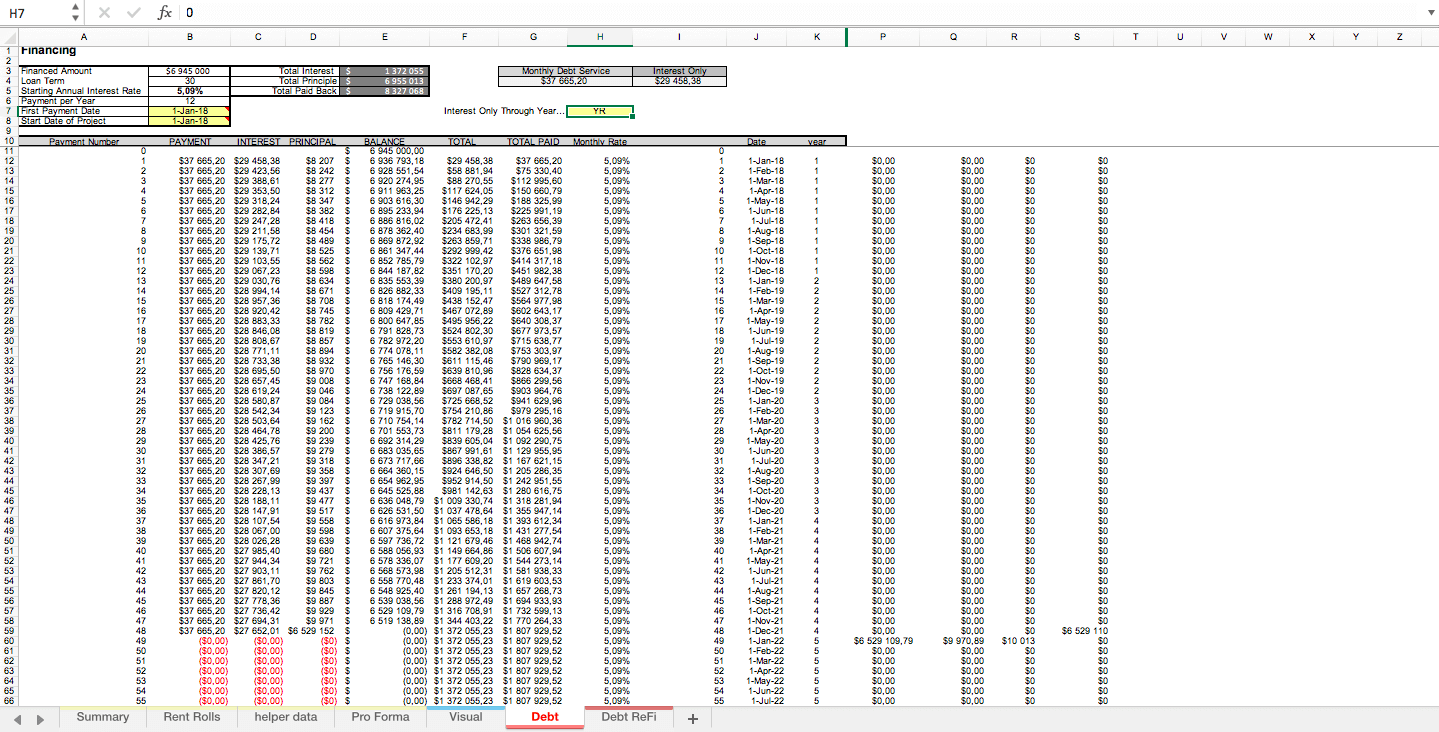Select the row 66 header
Image resolution: width=1439 pixels, height=732 pixels.
coord(7,701)
